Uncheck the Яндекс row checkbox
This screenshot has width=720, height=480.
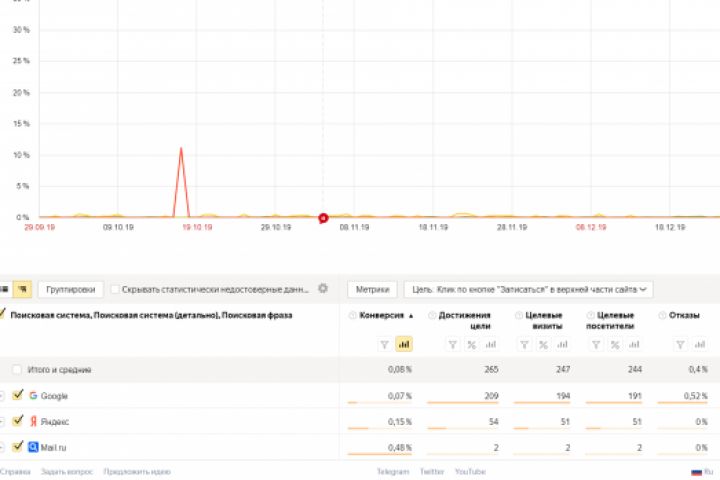(17, 421)
